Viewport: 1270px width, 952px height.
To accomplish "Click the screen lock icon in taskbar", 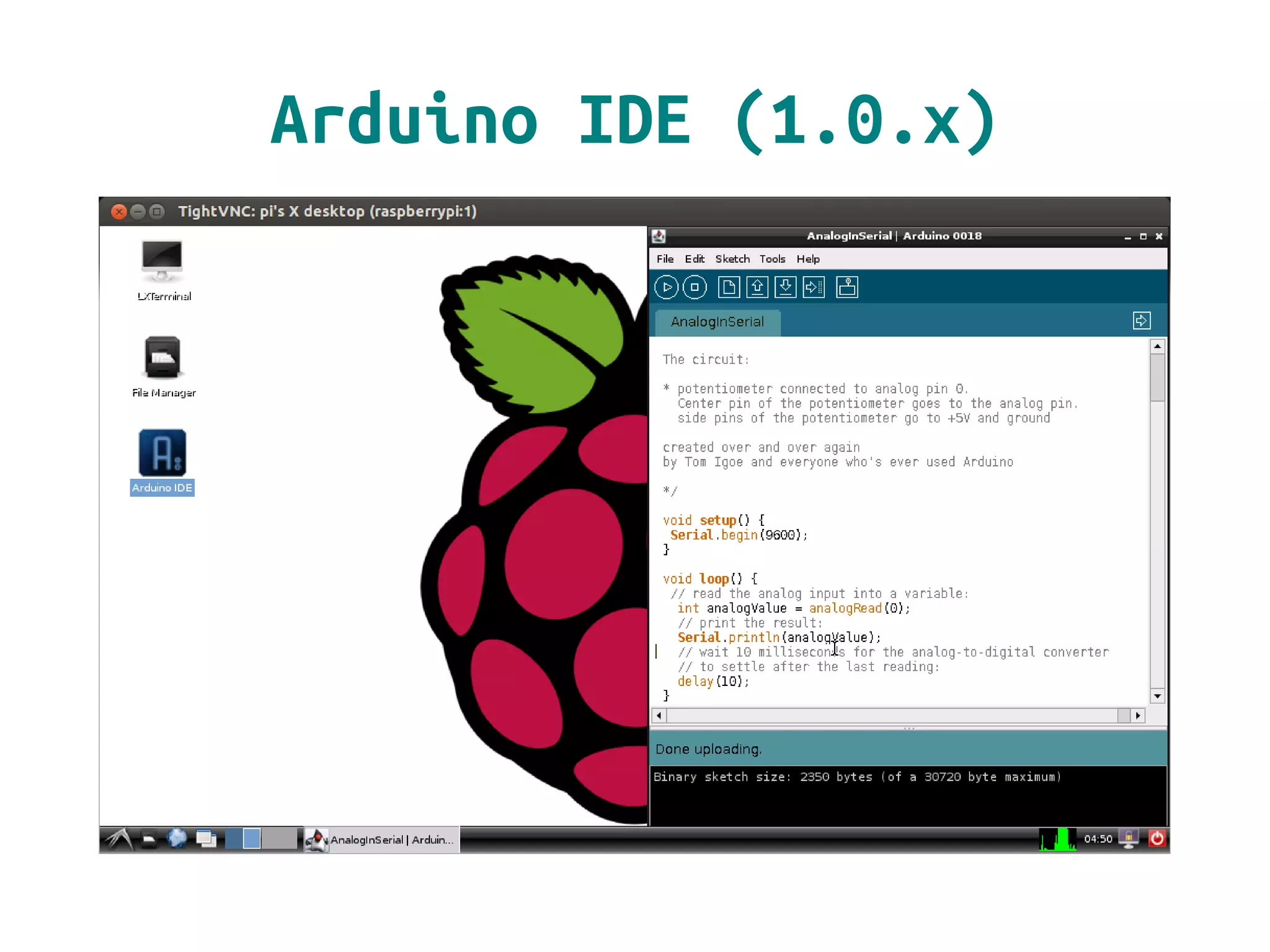I will pos(1129,839).
